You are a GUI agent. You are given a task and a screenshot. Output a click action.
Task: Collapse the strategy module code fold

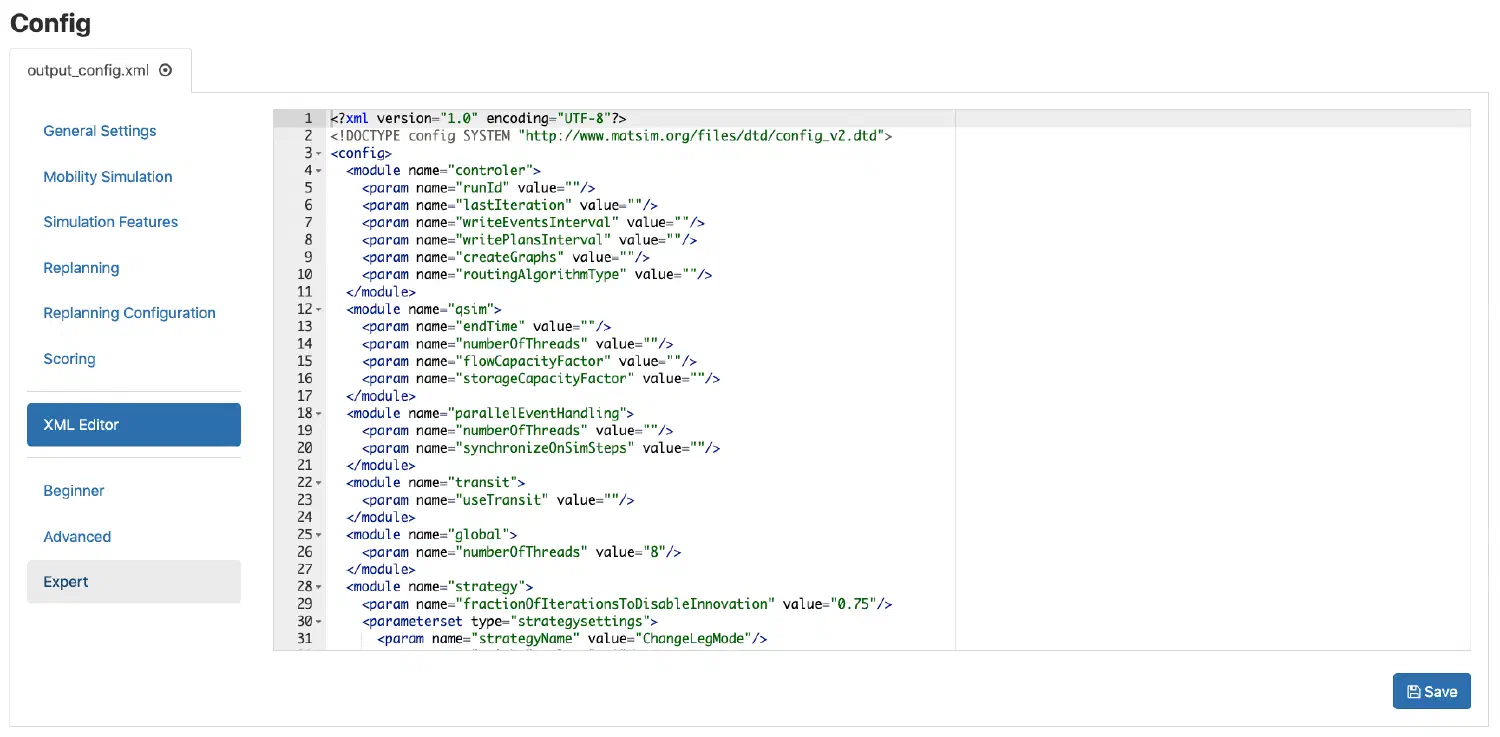pyautogui.click(x=320, y=586)
